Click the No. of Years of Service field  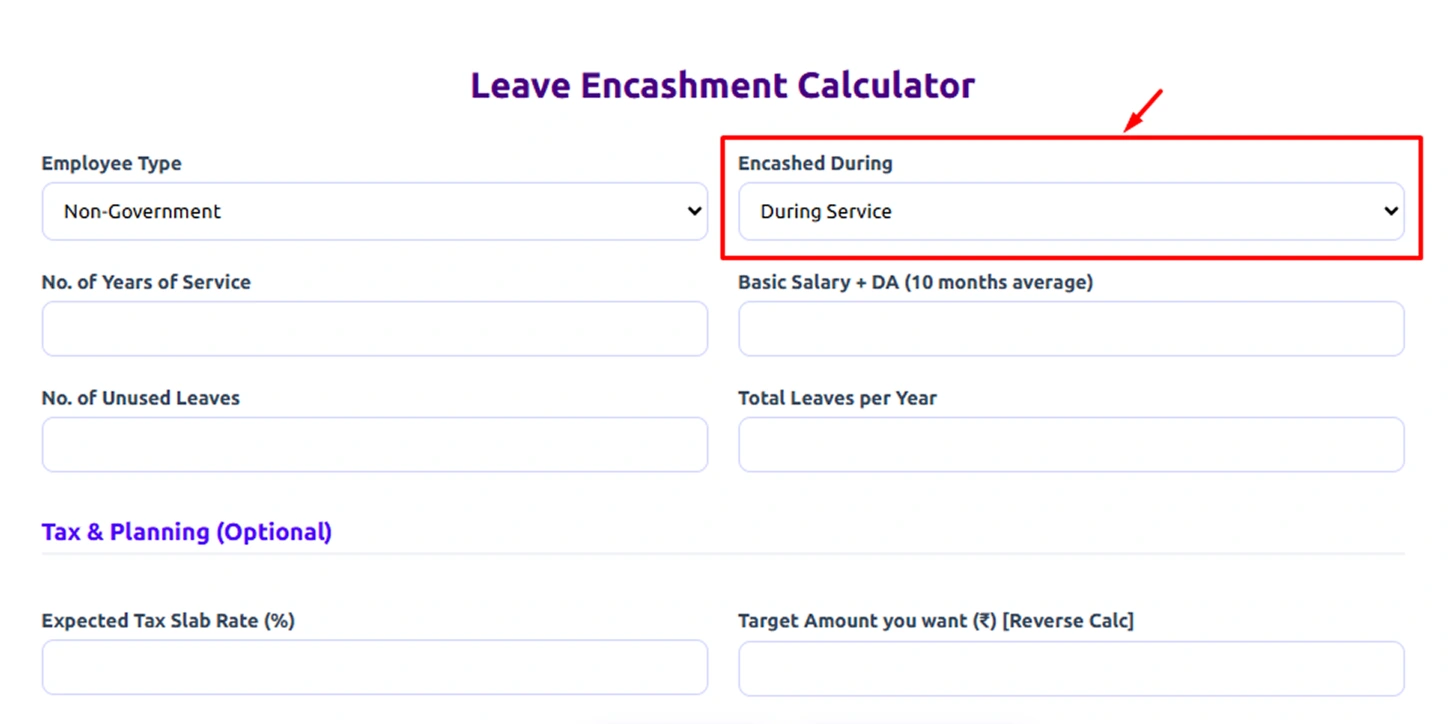[374, 328]
